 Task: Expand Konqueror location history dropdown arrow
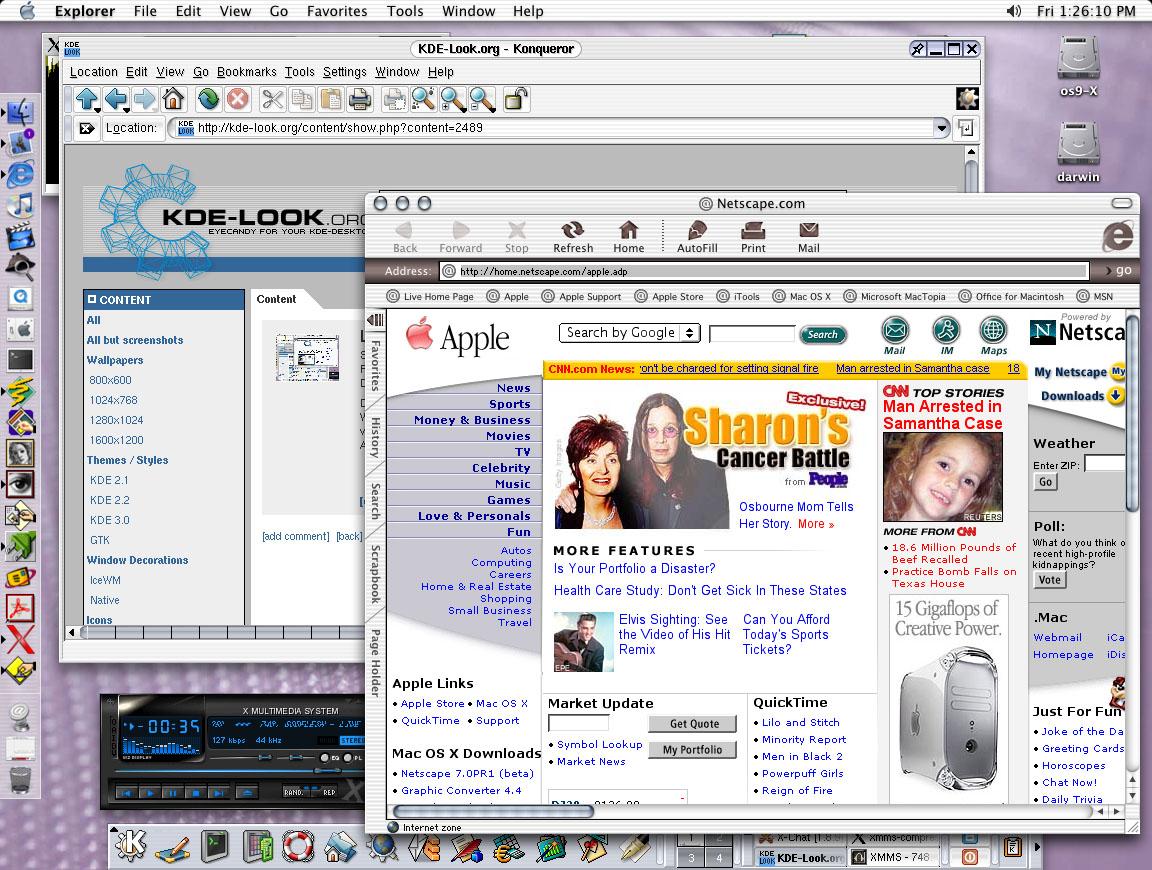pos(942,128)
